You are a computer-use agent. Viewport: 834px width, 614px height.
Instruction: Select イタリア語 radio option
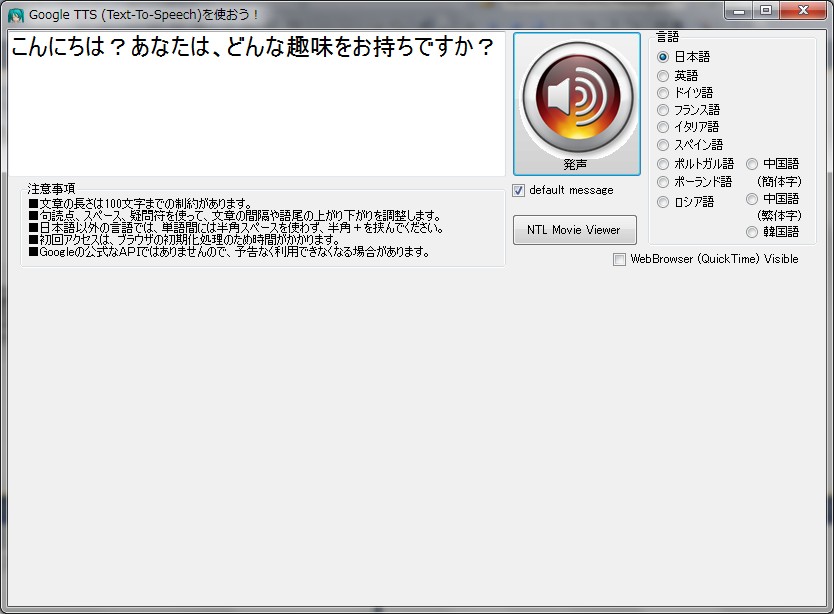click(x=663, y=127)
